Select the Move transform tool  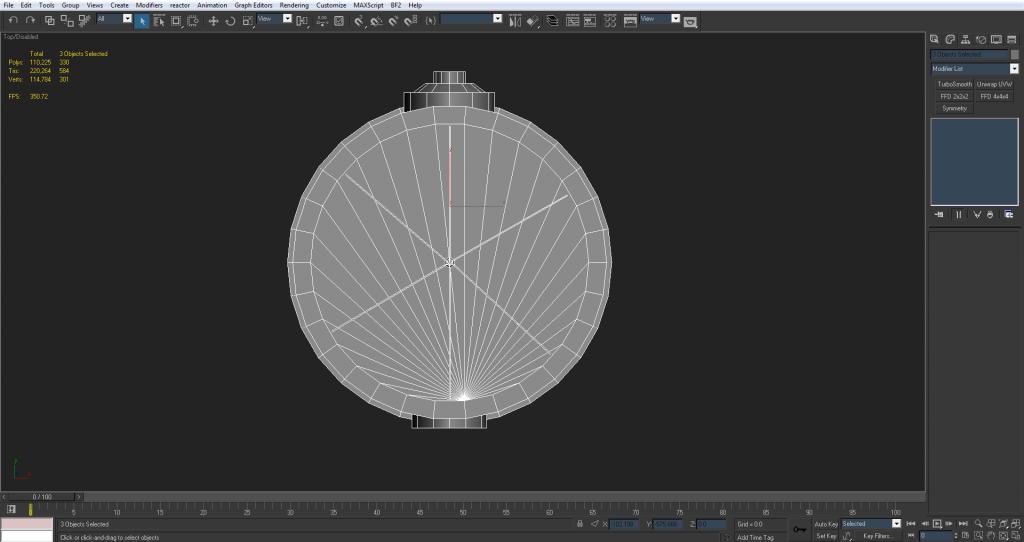point(213,20)
